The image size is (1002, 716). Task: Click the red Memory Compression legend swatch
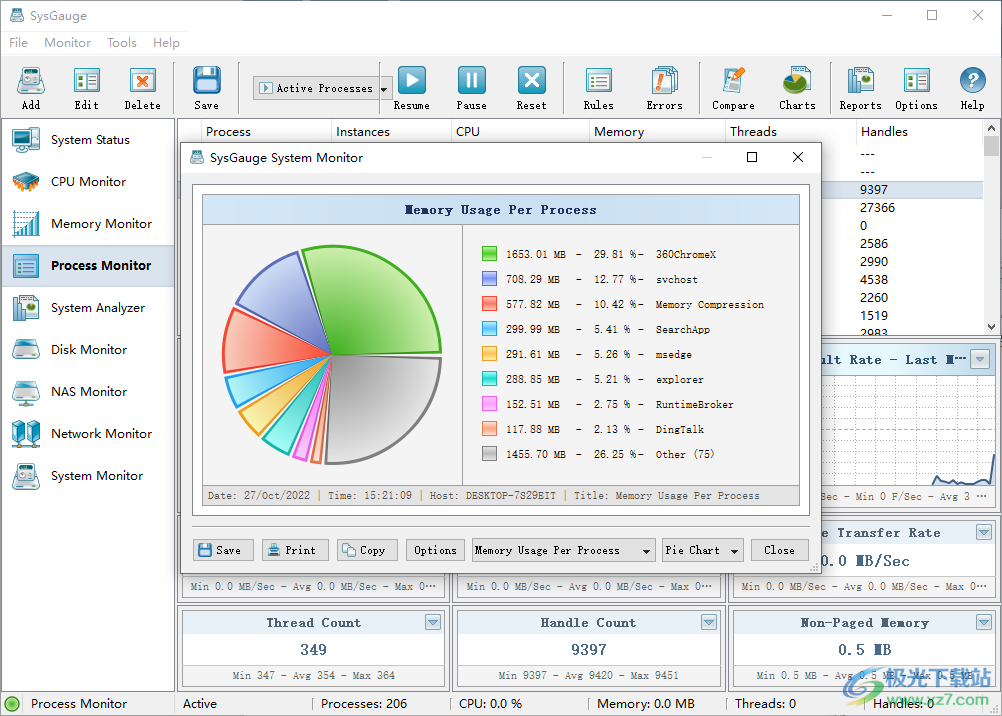489,304
